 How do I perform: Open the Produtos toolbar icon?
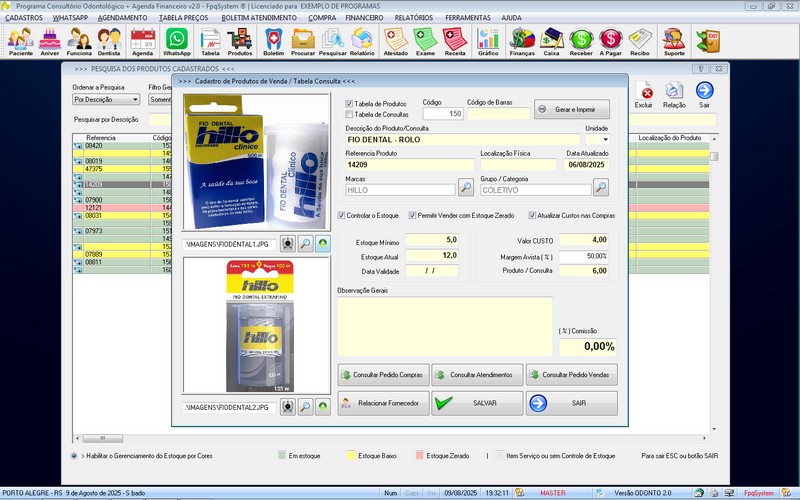click(x=240, y=41)
